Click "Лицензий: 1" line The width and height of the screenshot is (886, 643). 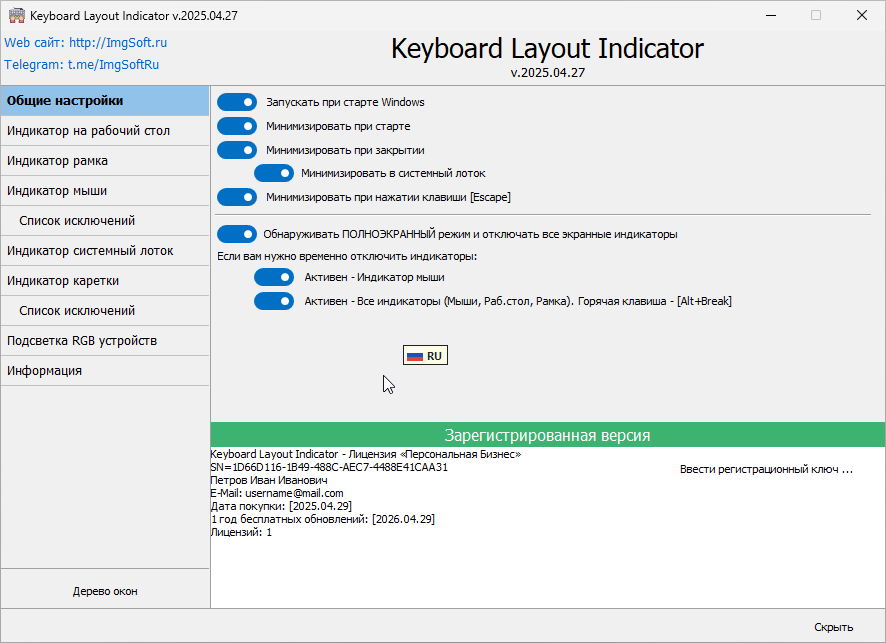pyautogui.click(x=241, y=532)
